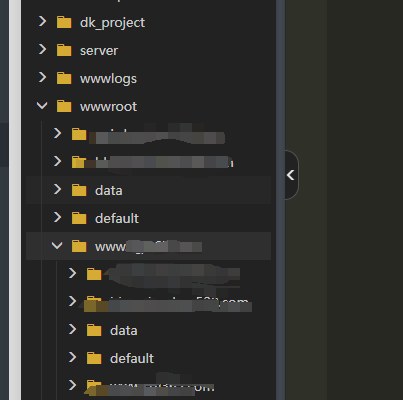Collapse the expanded www folder chevron
Screen dimensions: 403x400
57,246
